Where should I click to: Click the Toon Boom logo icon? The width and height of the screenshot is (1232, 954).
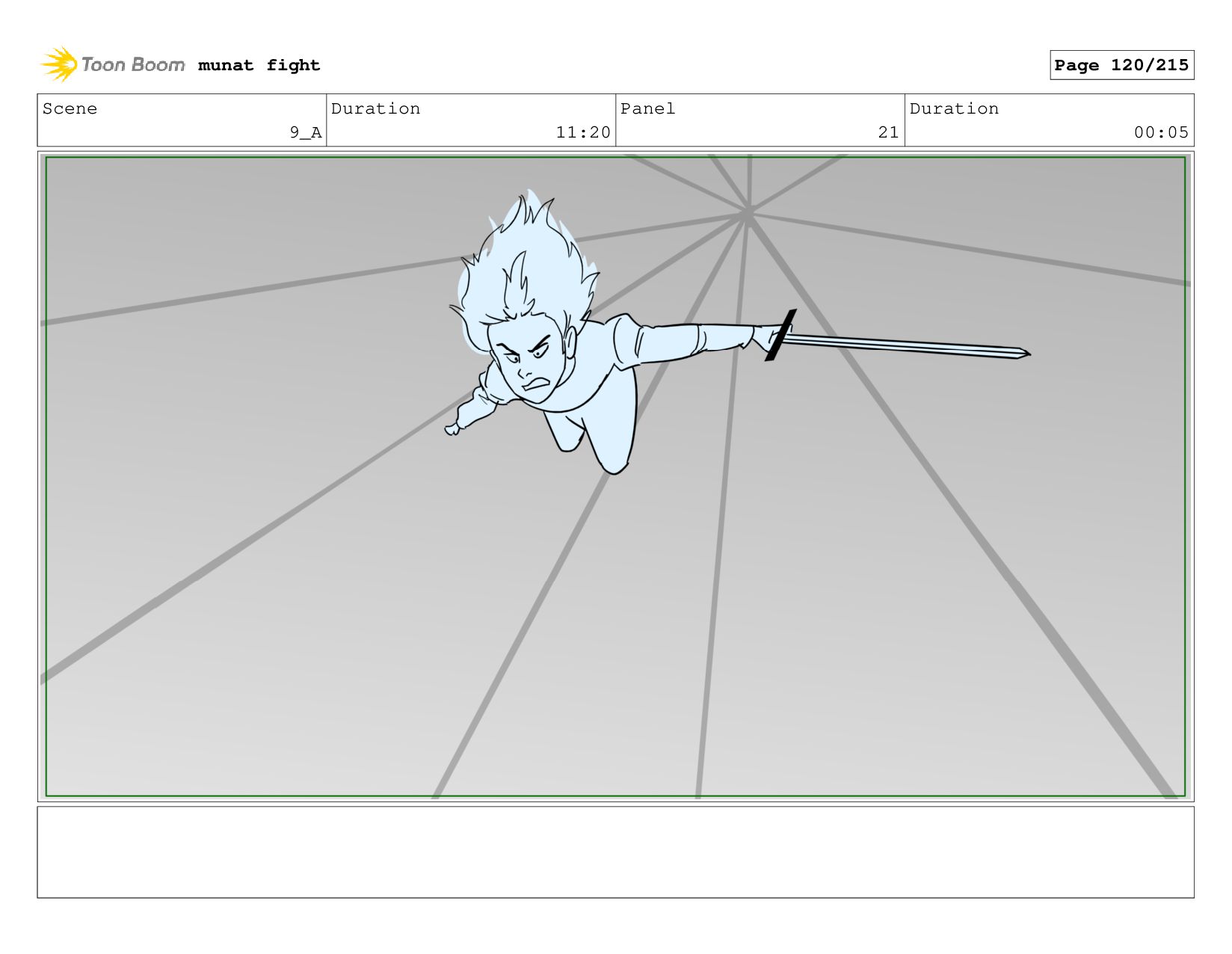(x=59, y=64)
